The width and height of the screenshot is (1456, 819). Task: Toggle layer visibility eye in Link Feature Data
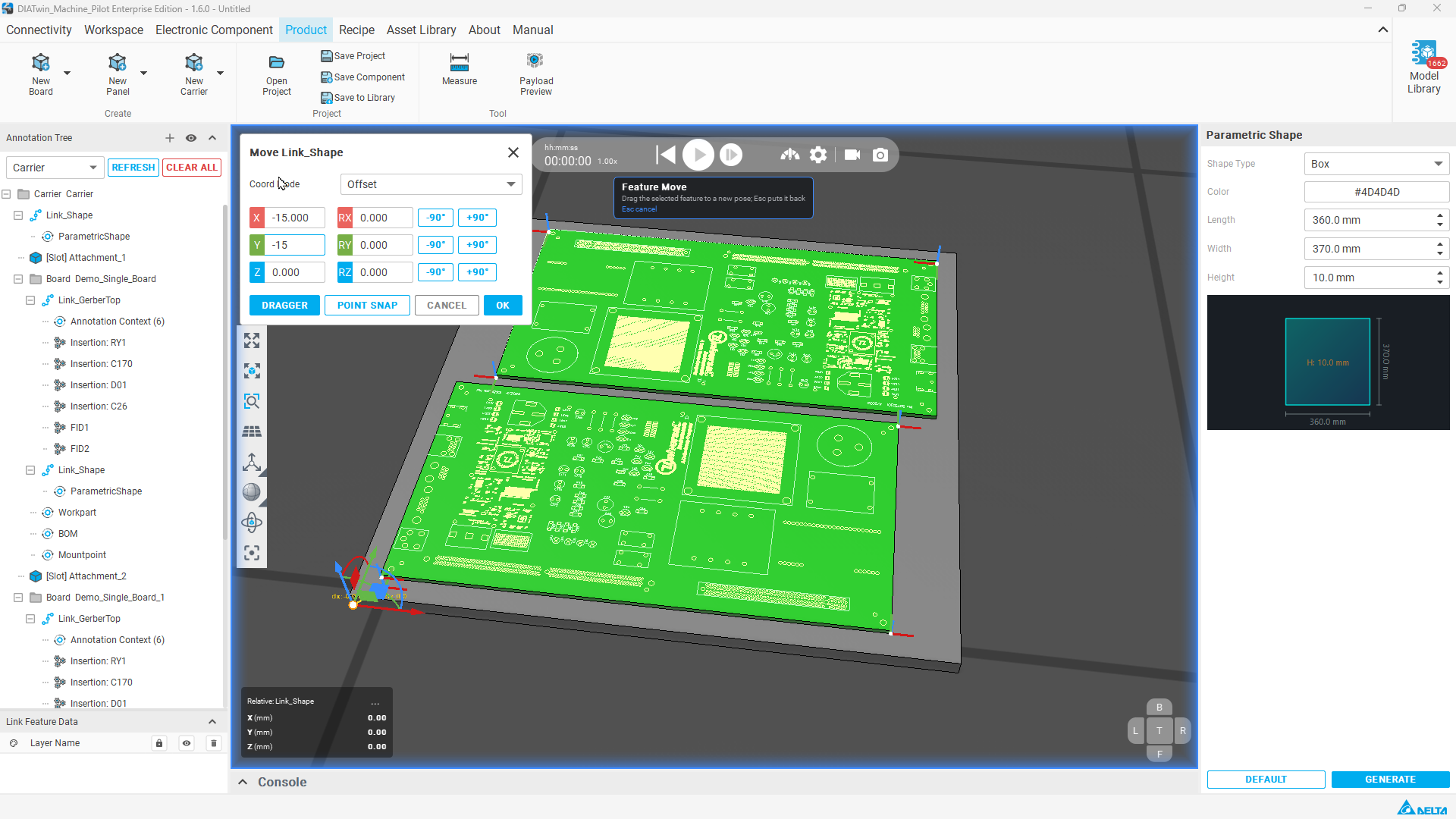[187, 743]
